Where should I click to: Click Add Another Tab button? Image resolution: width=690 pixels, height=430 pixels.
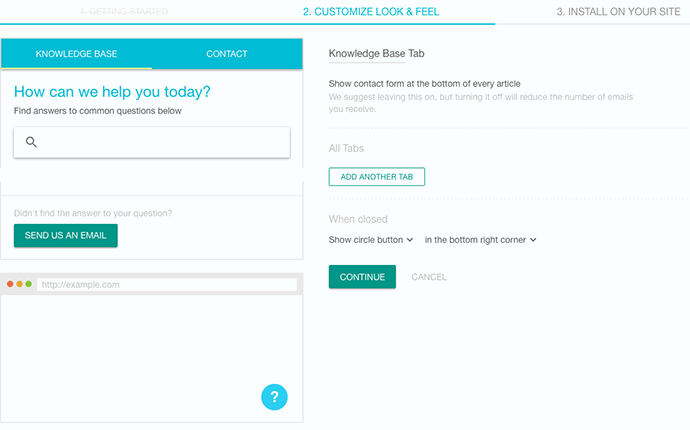click(x=377, y=177)
